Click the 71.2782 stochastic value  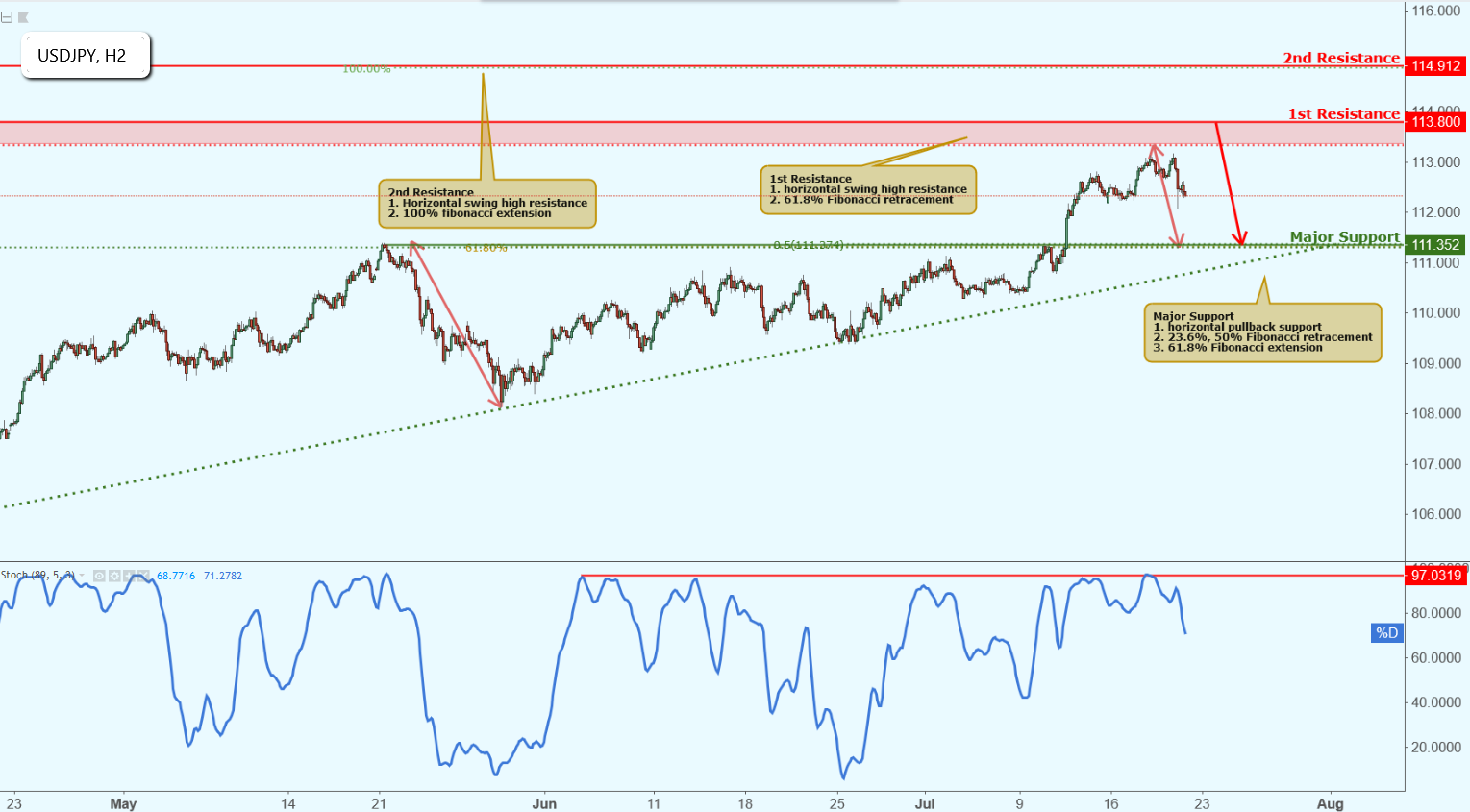tap(223, 576)
